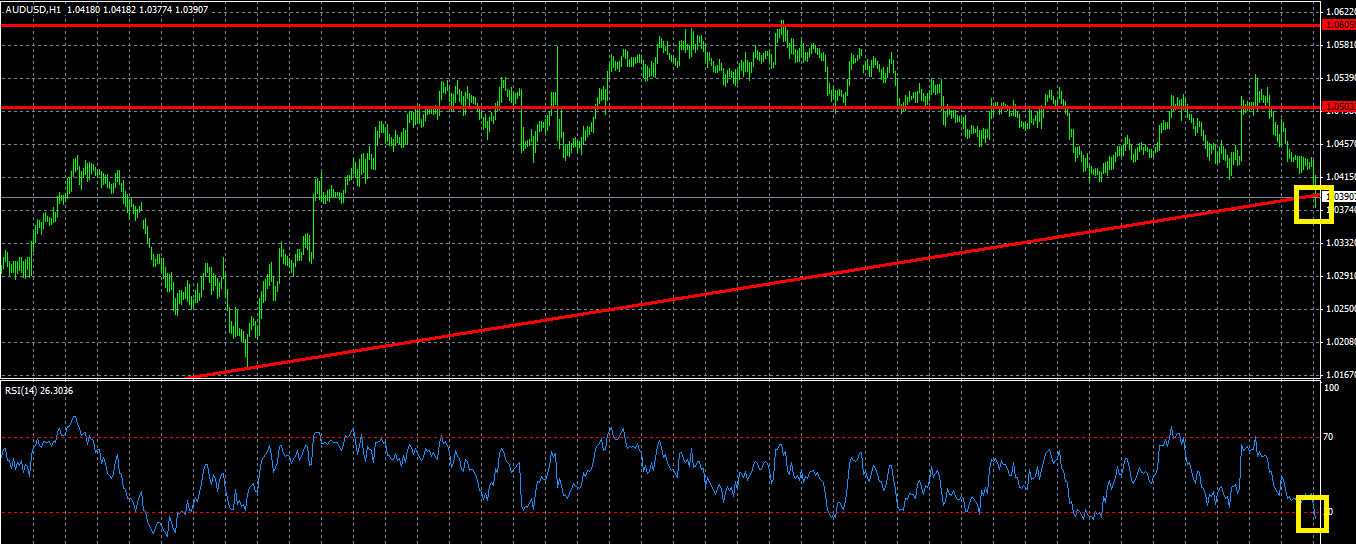Click the 1.0332 label on the price scale

pos(1340,243)
